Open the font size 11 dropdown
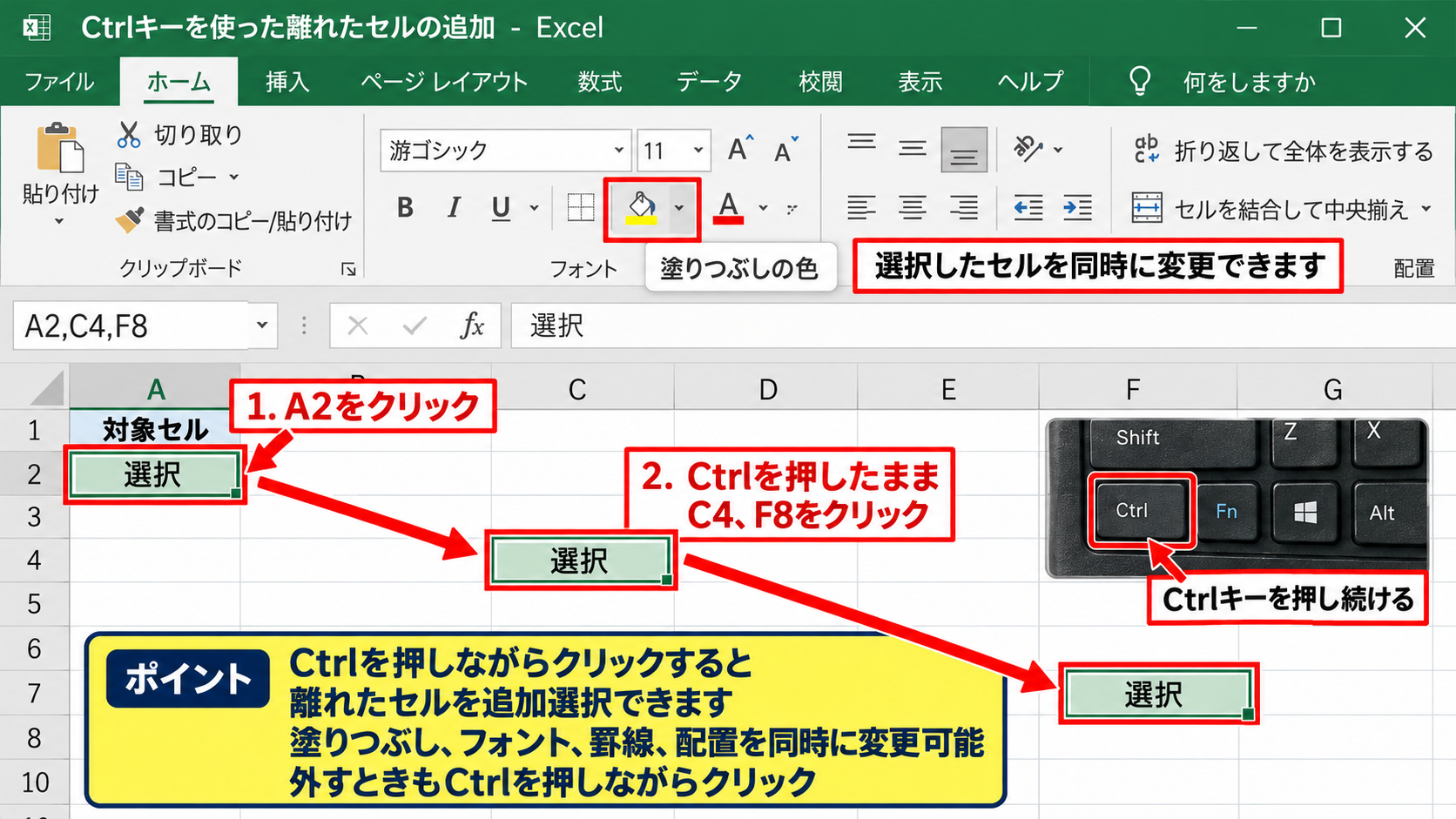The width and height of the screenshot is (1456, 819). 698,150
